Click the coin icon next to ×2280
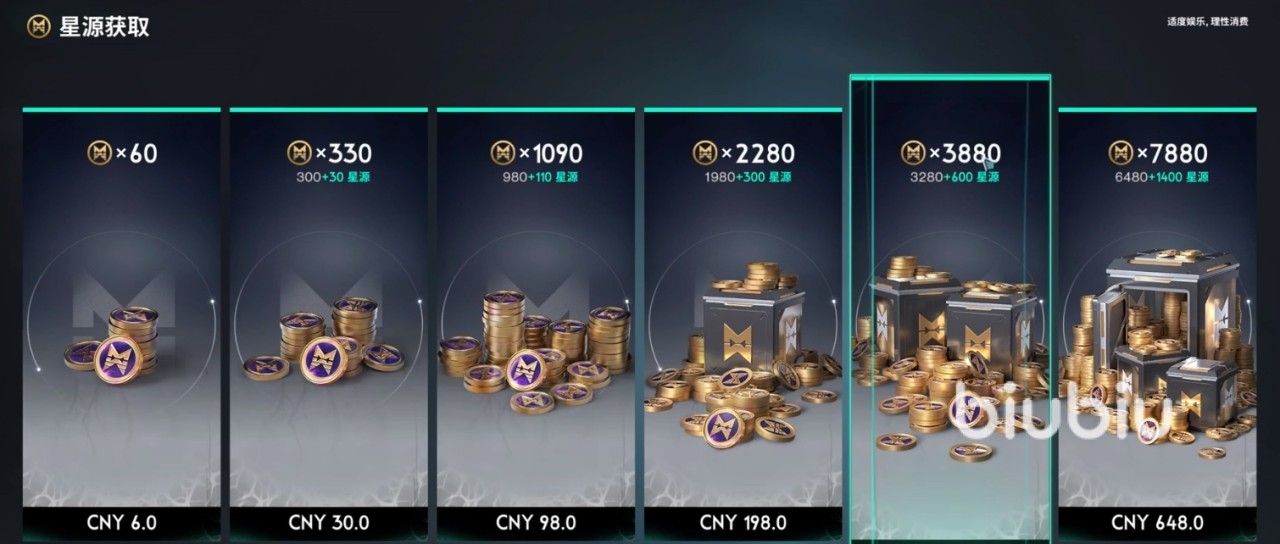 coord(705,153)
